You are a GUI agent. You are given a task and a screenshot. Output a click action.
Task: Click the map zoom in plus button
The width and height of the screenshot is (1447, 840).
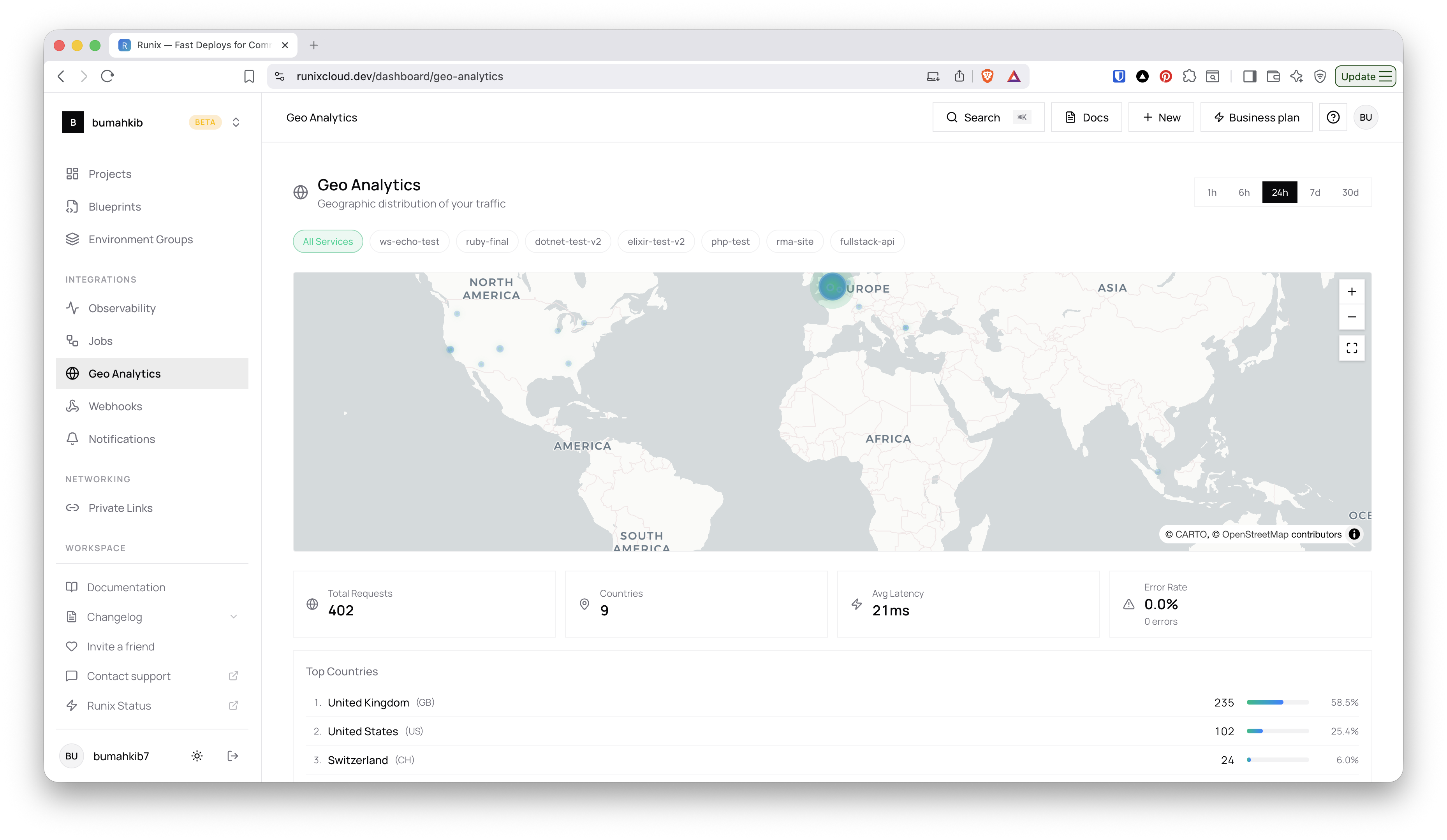[x=1352, y=292]
